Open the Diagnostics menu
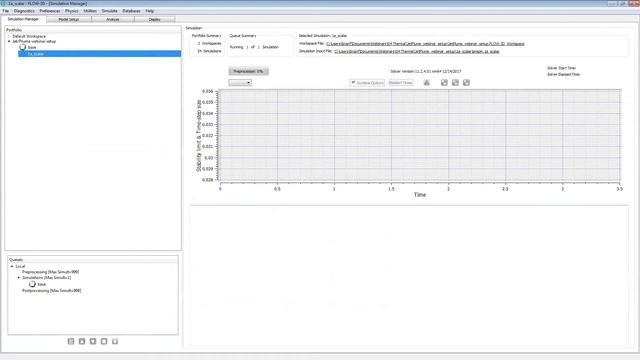Image resolution: width=640 pixels, height=360 pixels. pos(24,11)
